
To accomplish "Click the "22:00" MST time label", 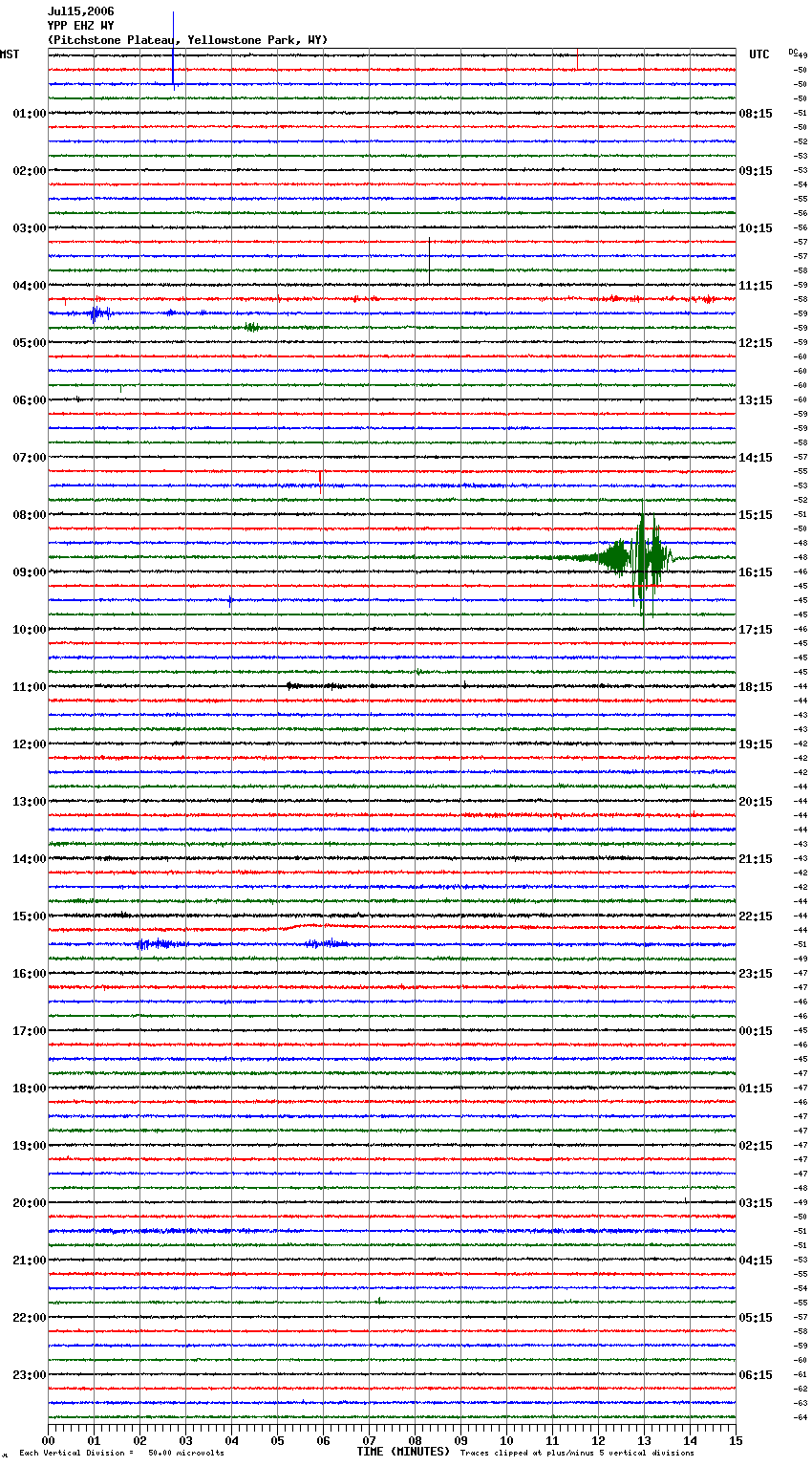I will coord(30,1318).
